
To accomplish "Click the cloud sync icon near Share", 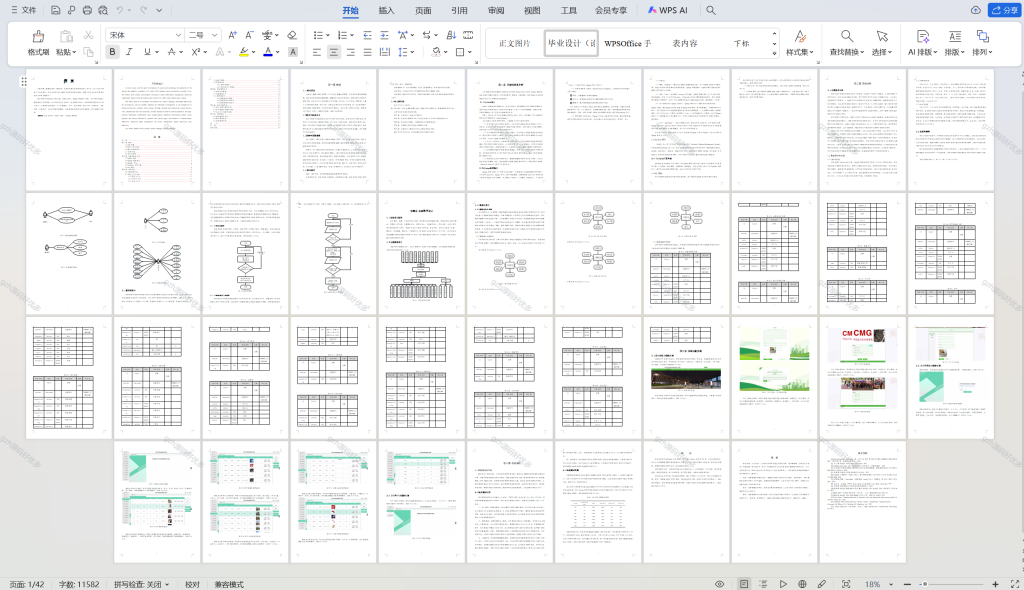I will click(976, 10).
